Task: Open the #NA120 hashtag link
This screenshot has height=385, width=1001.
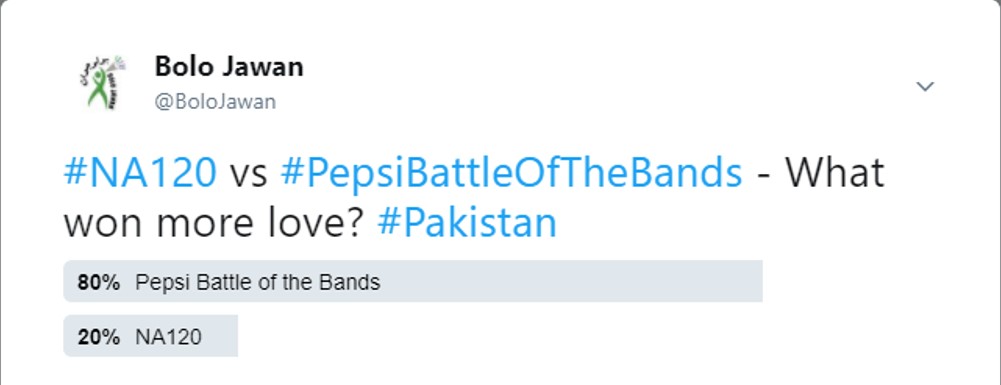Action: (x=140, y=172)
